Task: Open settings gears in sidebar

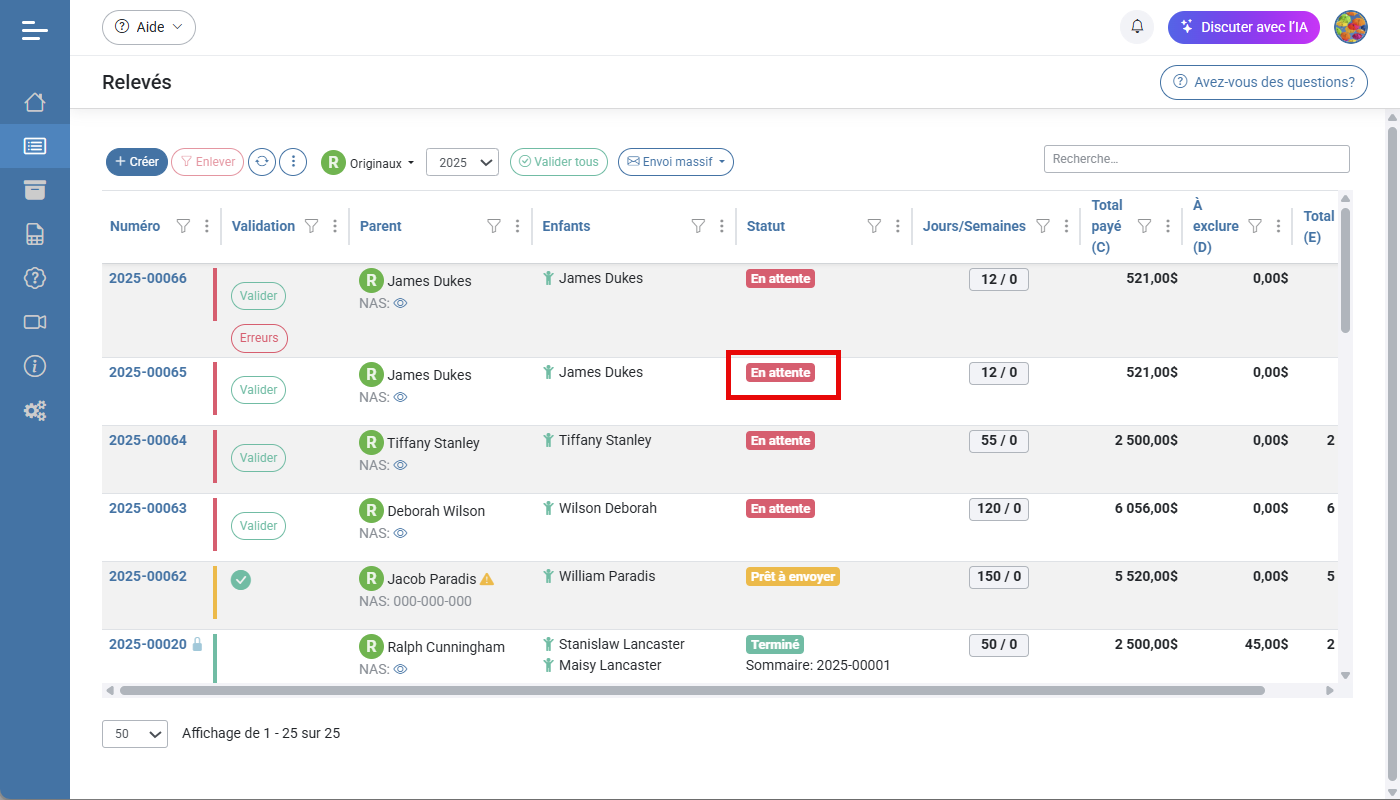Action: point(35,410)
